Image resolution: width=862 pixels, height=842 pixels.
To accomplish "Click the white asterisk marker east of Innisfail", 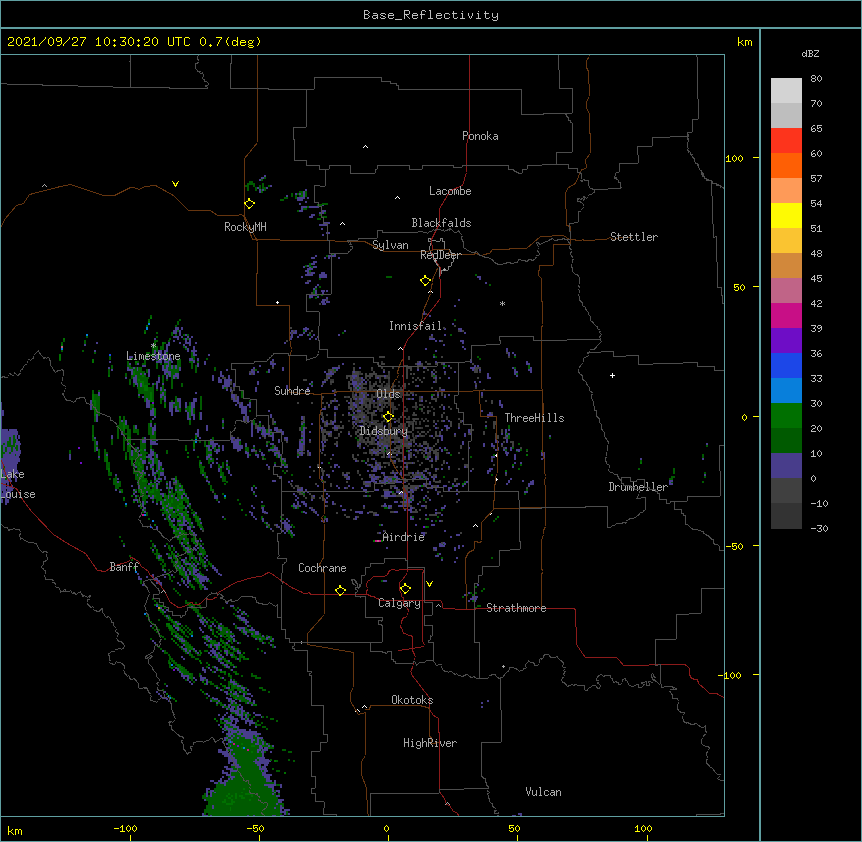I will tap(502, 303).
